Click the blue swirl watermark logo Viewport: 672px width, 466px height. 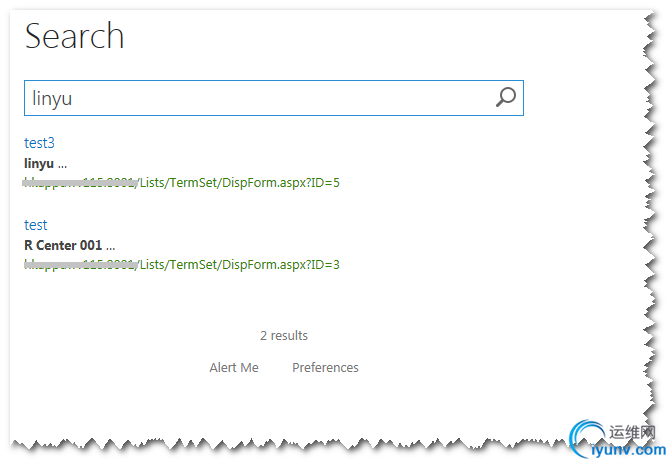click(587, 437)
